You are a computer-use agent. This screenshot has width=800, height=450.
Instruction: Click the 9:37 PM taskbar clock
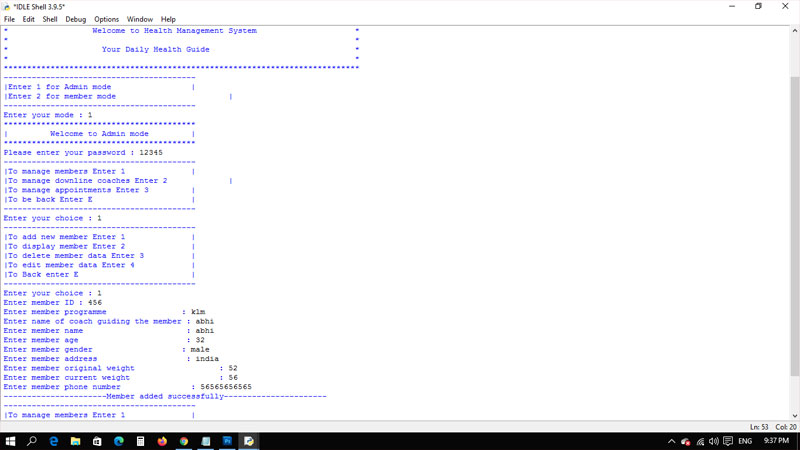coord(776,441)
